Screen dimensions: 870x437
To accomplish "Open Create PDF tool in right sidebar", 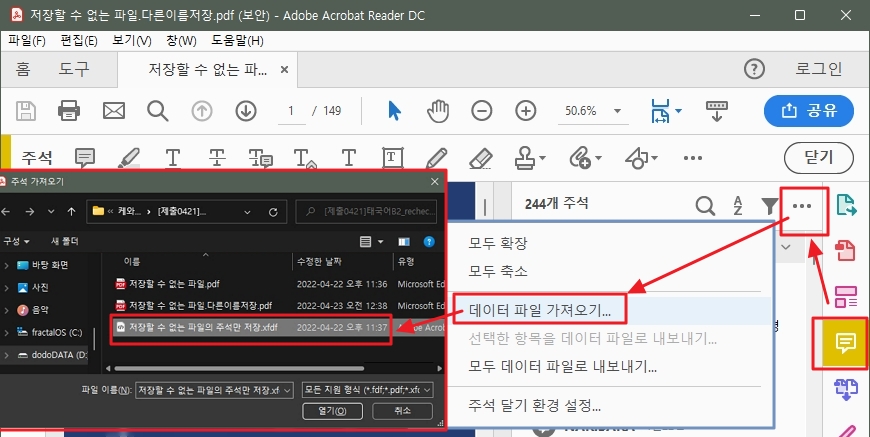I will point(846,250).
